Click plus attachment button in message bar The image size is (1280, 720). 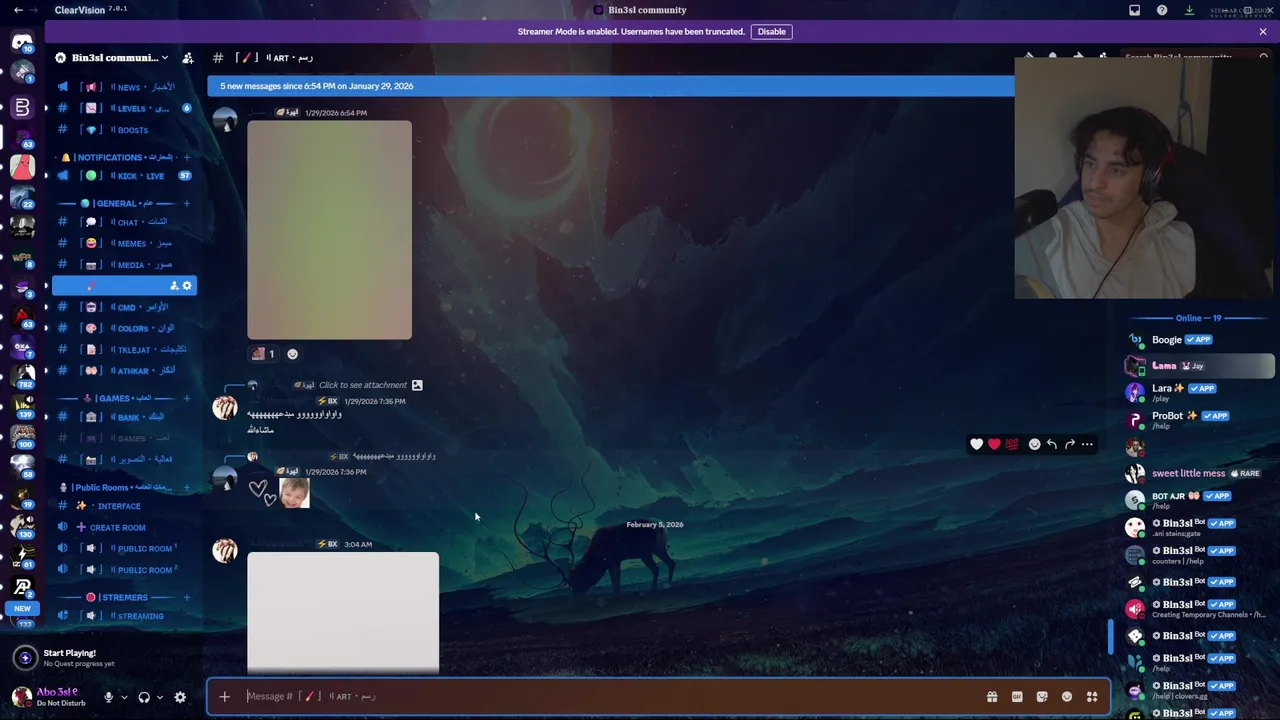pos(224,697)
